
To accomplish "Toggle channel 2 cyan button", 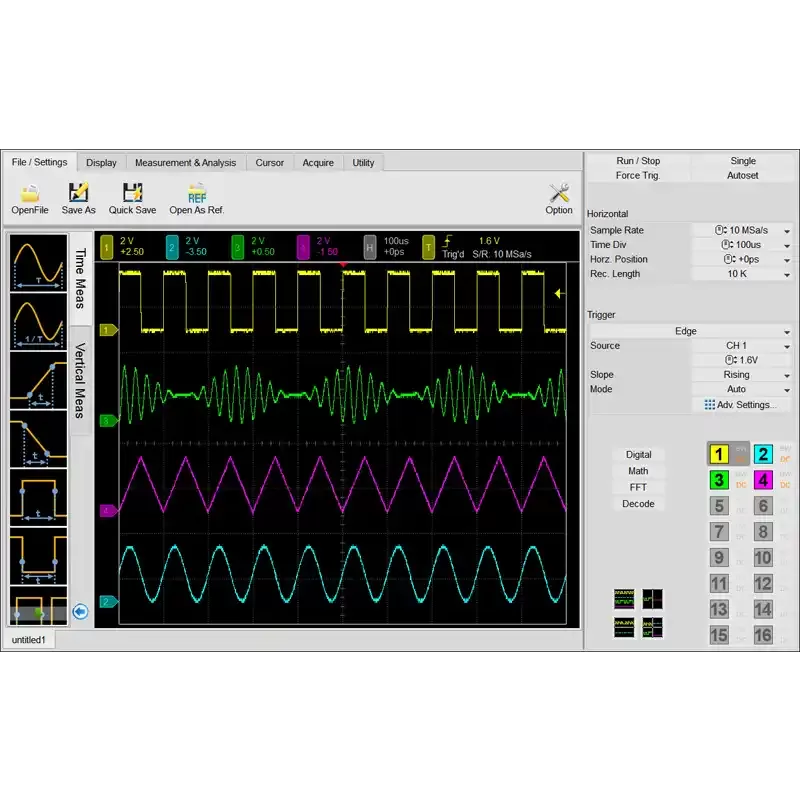I will (763, 454).
